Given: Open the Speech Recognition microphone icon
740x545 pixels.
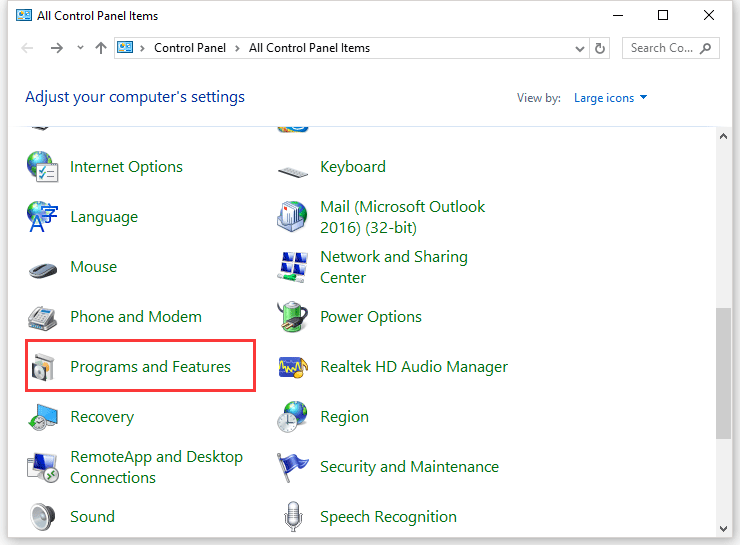Looking at the screenshot, I should pyautogui.click(x=293, y=517).
